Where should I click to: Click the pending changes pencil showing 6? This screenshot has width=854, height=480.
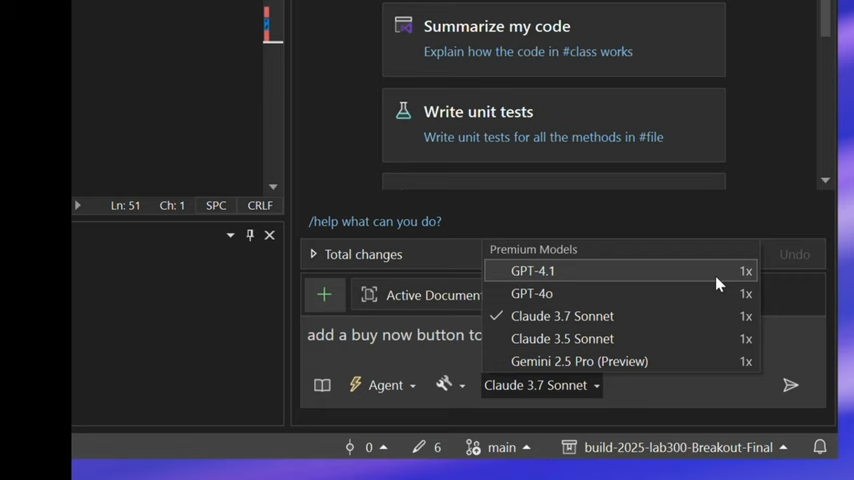point(426,447)
